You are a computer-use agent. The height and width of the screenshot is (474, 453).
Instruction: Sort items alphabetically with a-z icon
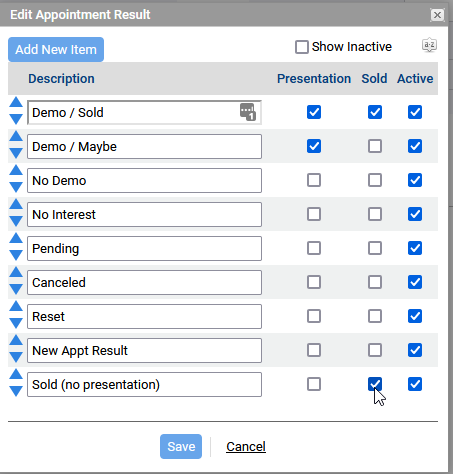(429, 45)
